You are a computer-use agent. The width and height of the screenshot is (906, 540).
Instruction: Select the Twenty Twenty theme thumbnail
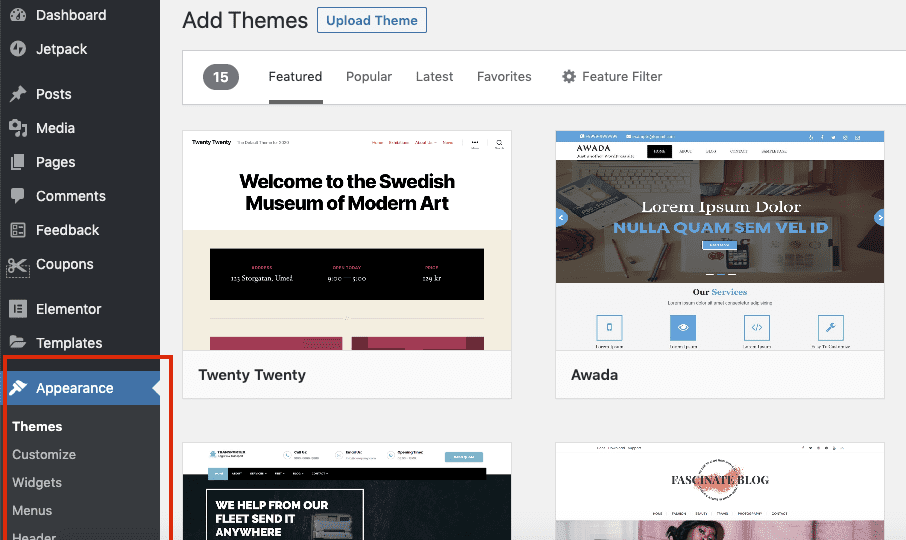click(347, 240)
